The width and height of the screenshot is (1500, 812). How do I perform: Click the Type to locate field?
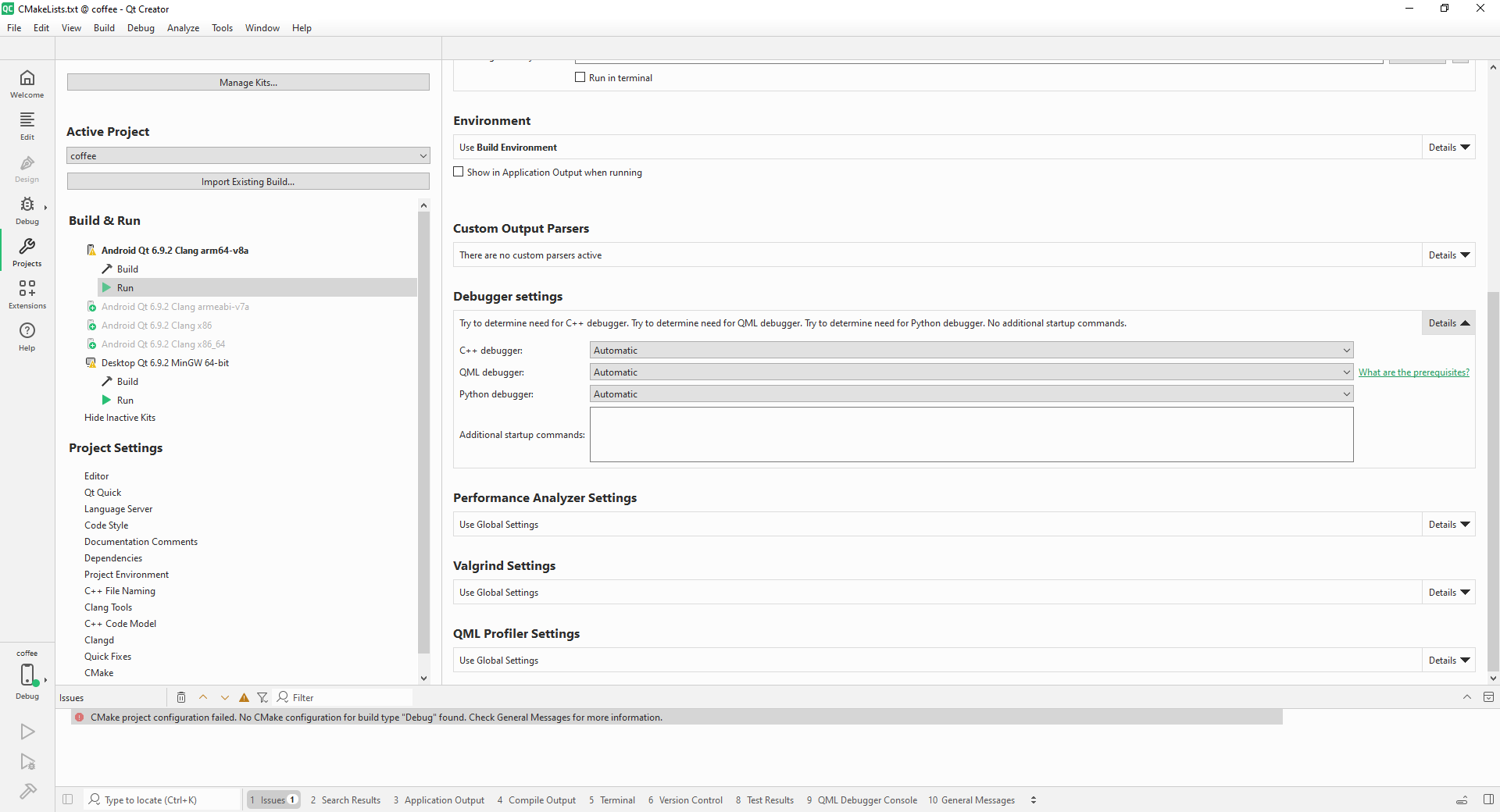pyautogui.click(x=162, y=800)
